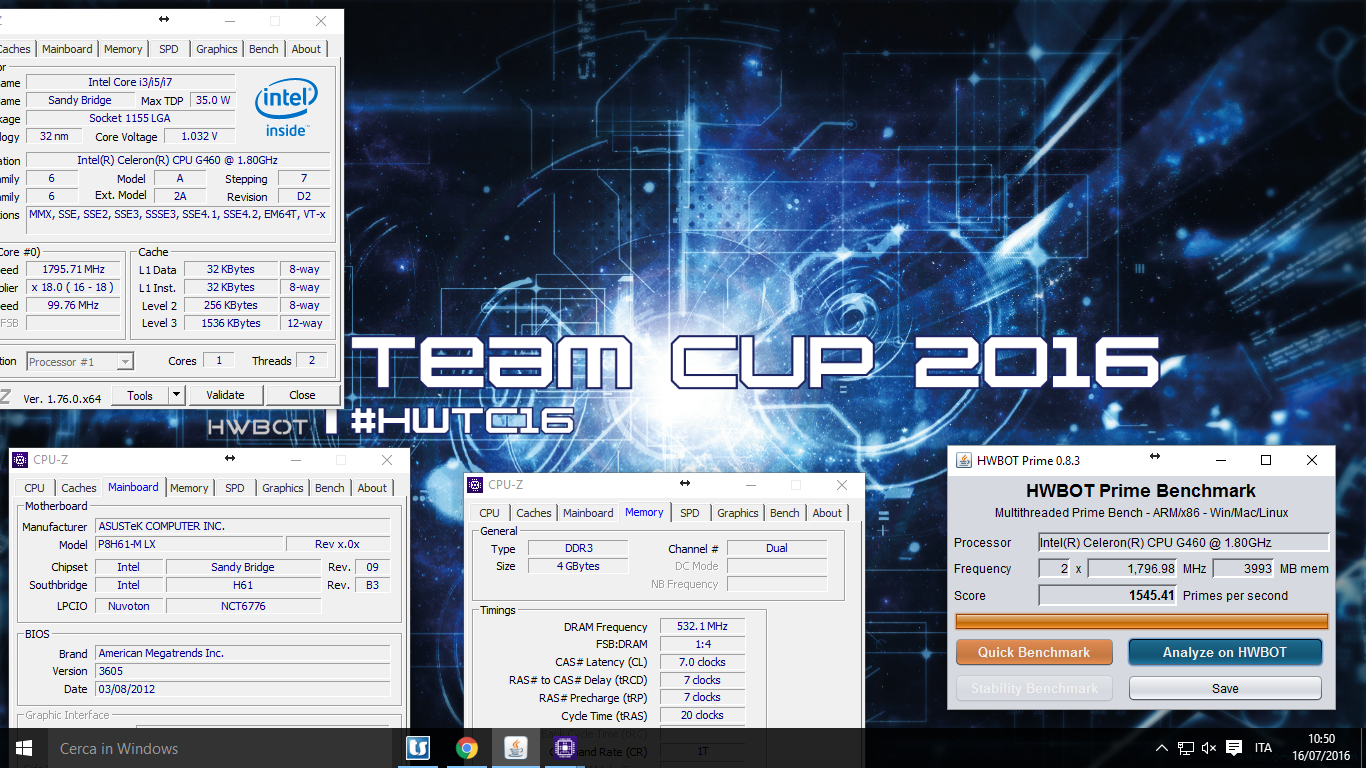Start the Quick Benchmark in HWBOT Prime
This screenshot has height=768, width=1366.
pos(1034,652)
